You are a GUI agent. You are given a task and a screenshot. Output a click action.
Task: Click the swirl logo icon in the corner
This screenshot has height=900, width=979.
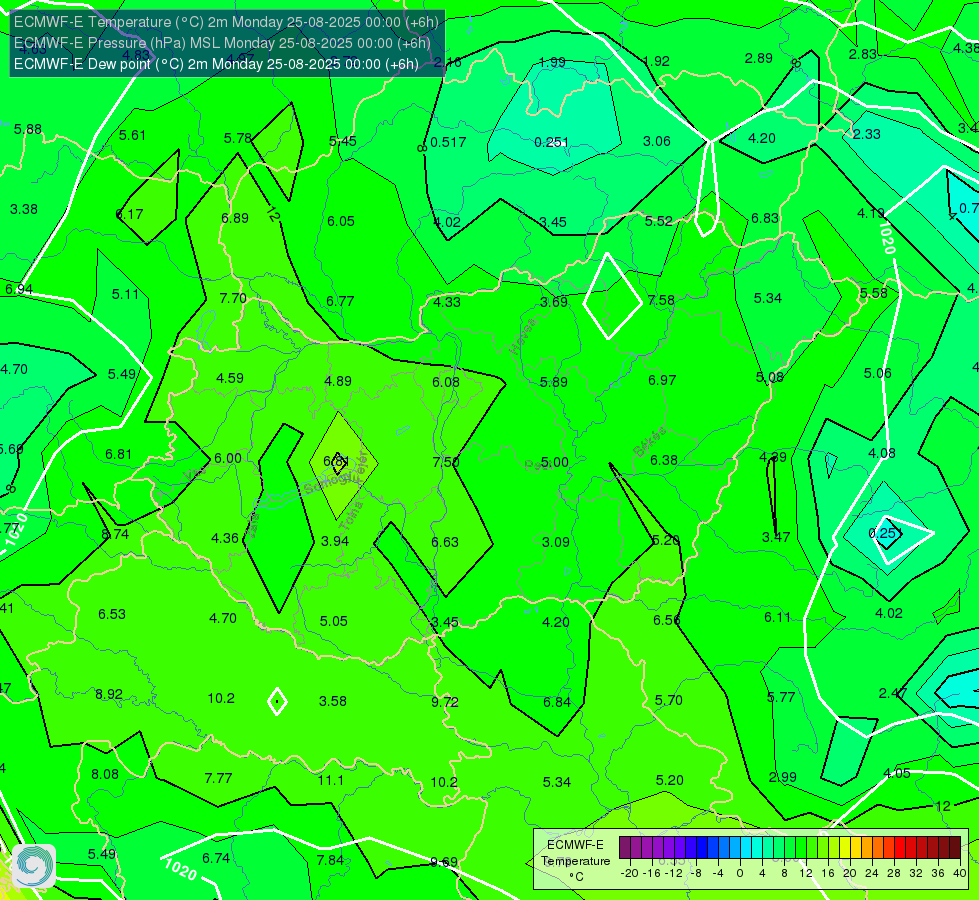click(34, 866)
